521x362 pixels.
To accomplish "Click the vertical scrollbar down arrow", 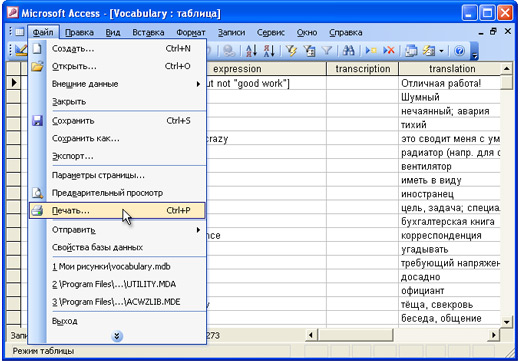I will (507, 322).
